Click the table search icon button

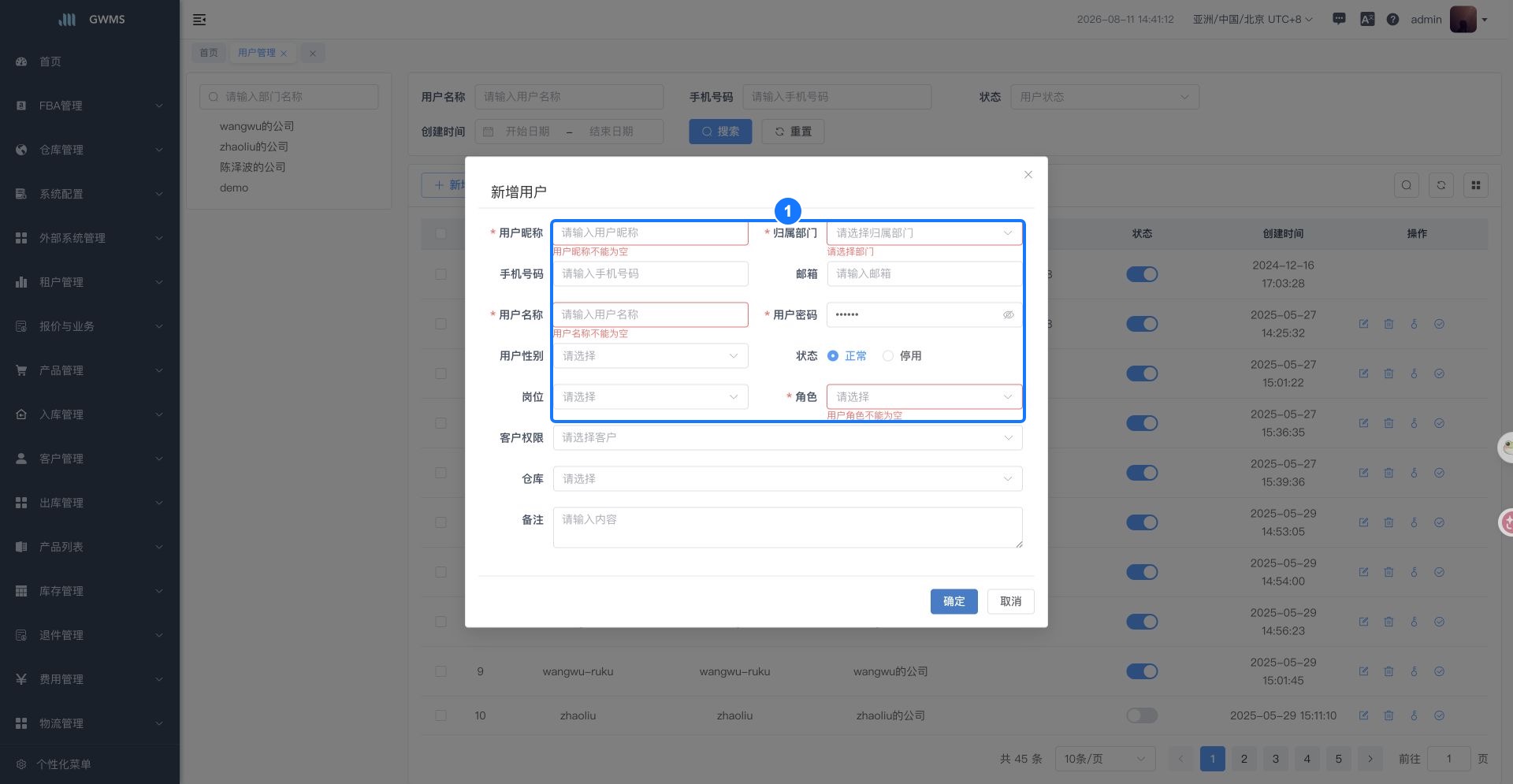click(1407, 185)
